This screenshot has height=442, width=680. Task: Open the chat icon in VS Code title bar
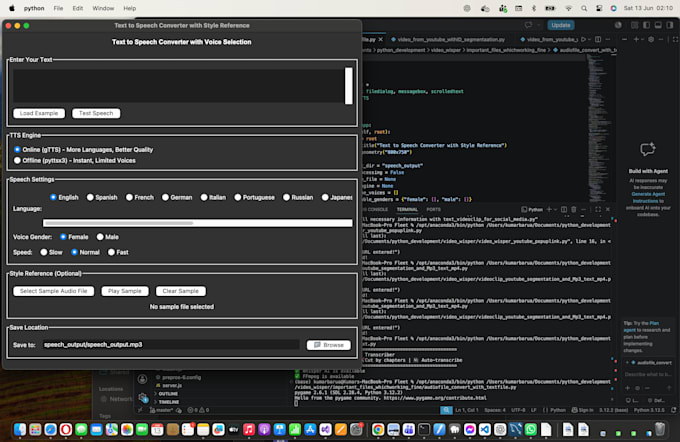click(x=528, y=25)
